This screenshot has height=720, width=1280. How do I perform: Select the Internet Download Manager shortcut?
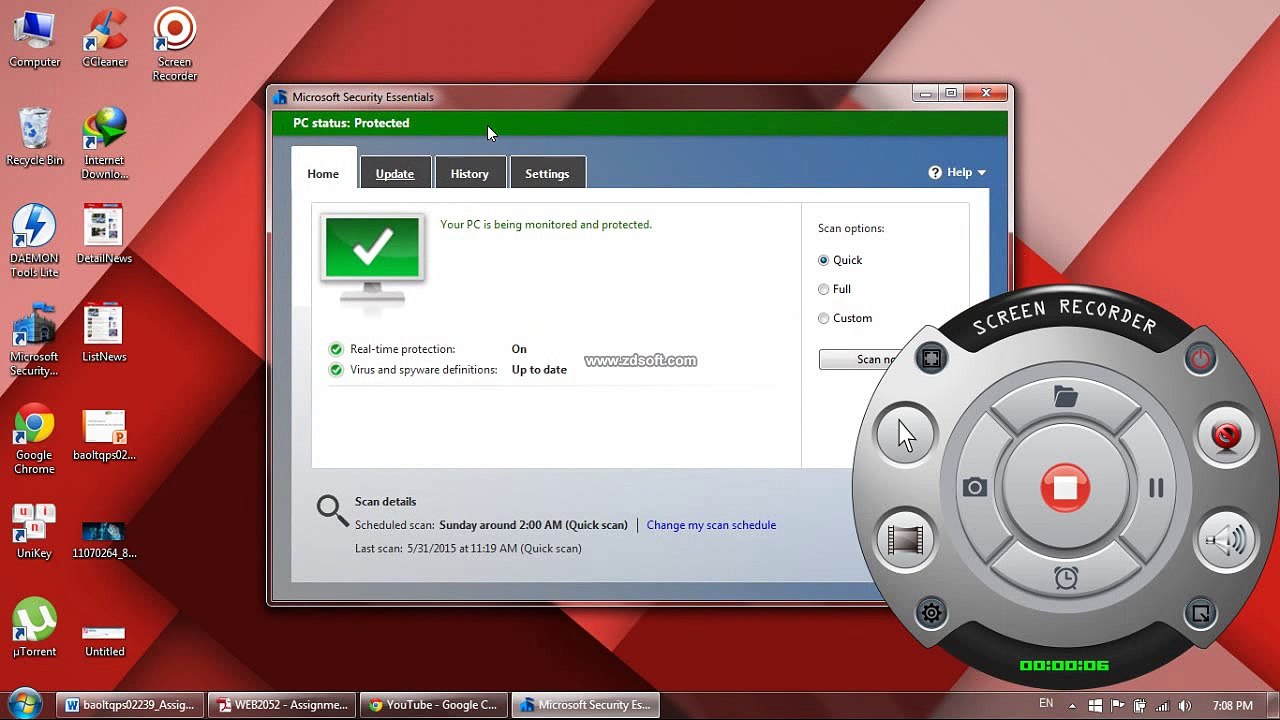(x=105, y=143)
